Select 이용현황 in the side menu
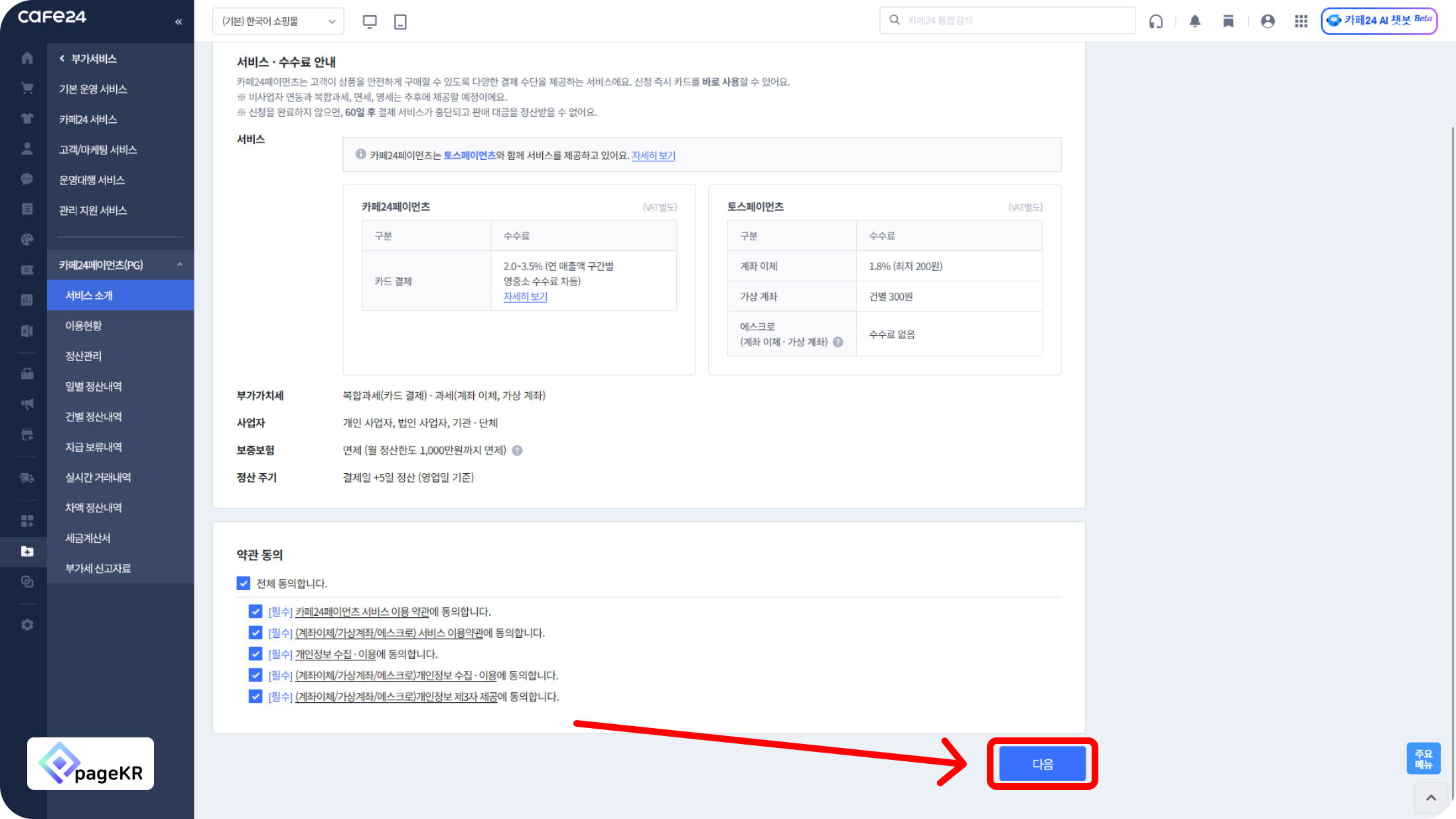Viewport: 1456px width, 819px height. [84, 326]
